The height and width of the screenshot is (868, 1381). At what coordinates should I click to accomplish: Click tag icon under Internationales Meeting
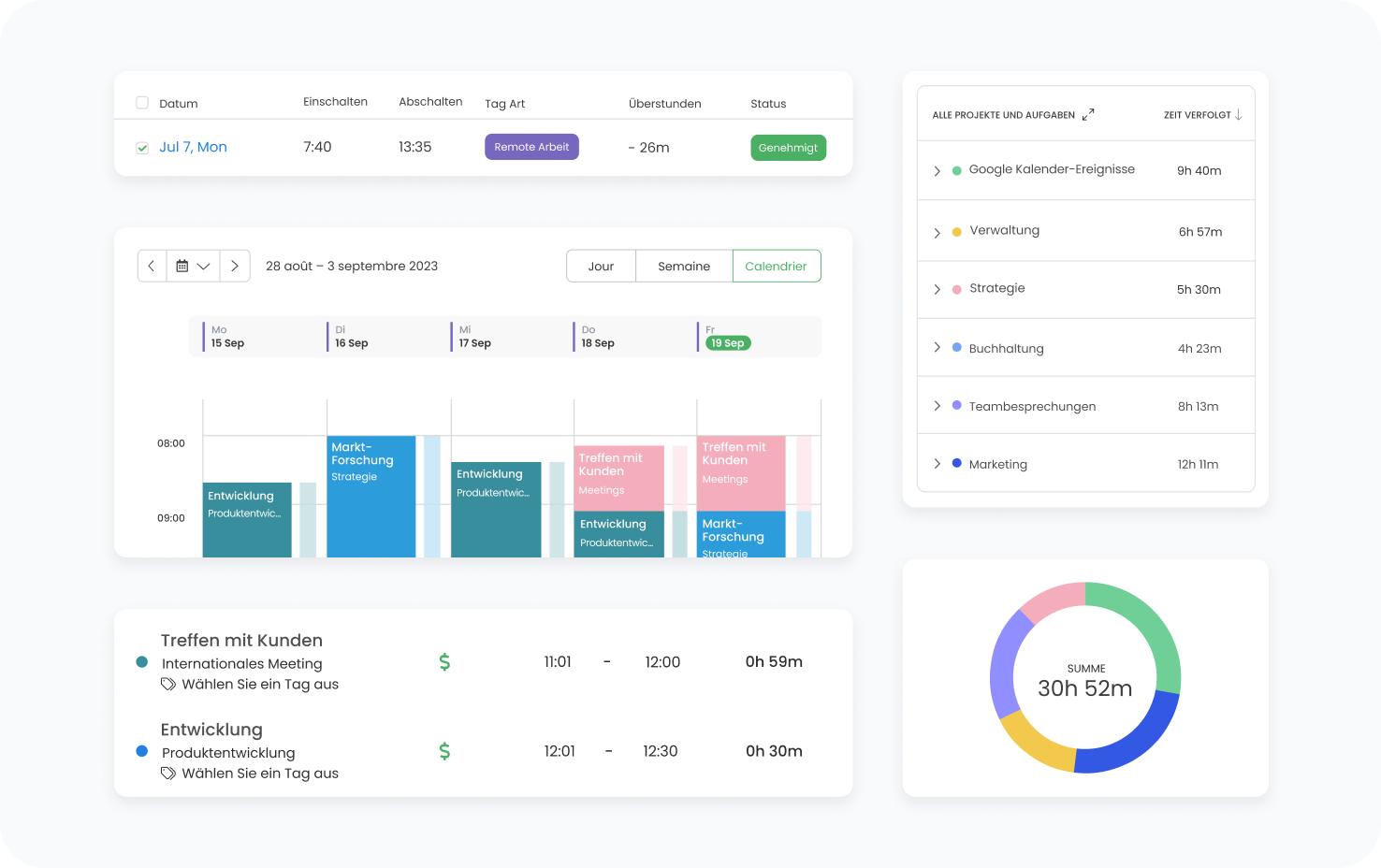coord(168,685)
